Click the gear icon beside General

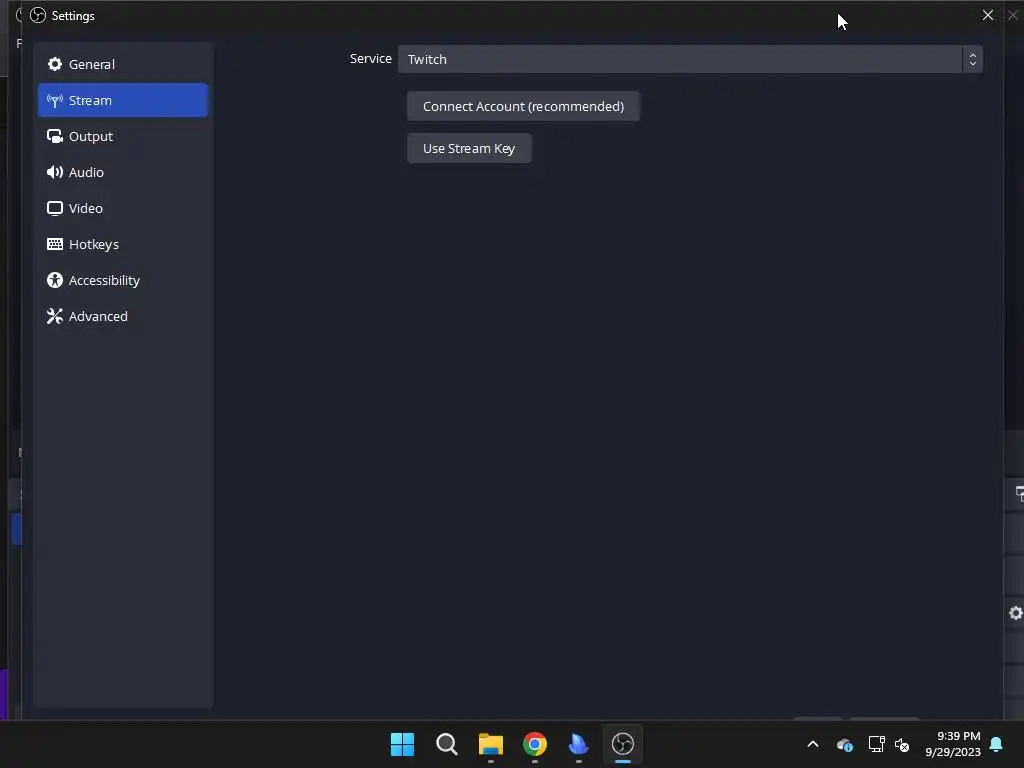pos(55,64)
